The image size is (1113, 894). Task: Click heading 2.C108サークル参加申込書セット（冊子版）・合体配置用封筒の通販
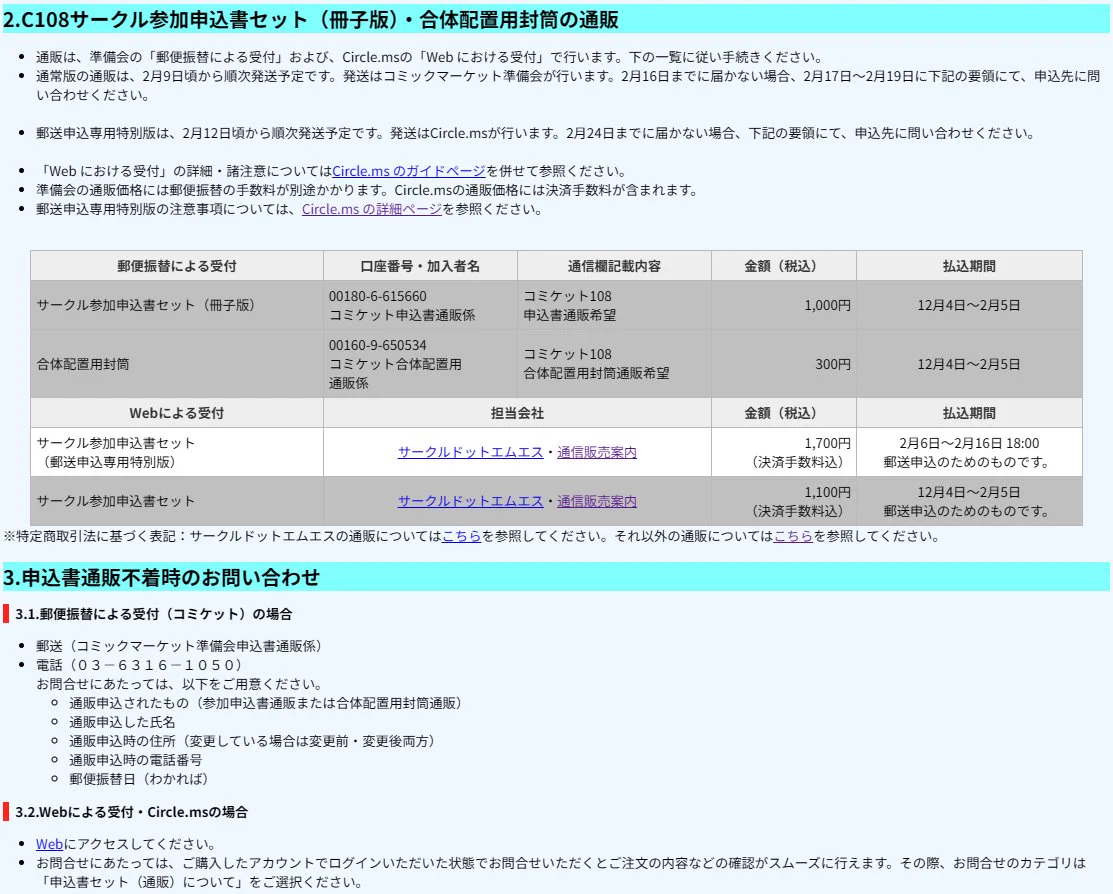[x=556, y=19]
